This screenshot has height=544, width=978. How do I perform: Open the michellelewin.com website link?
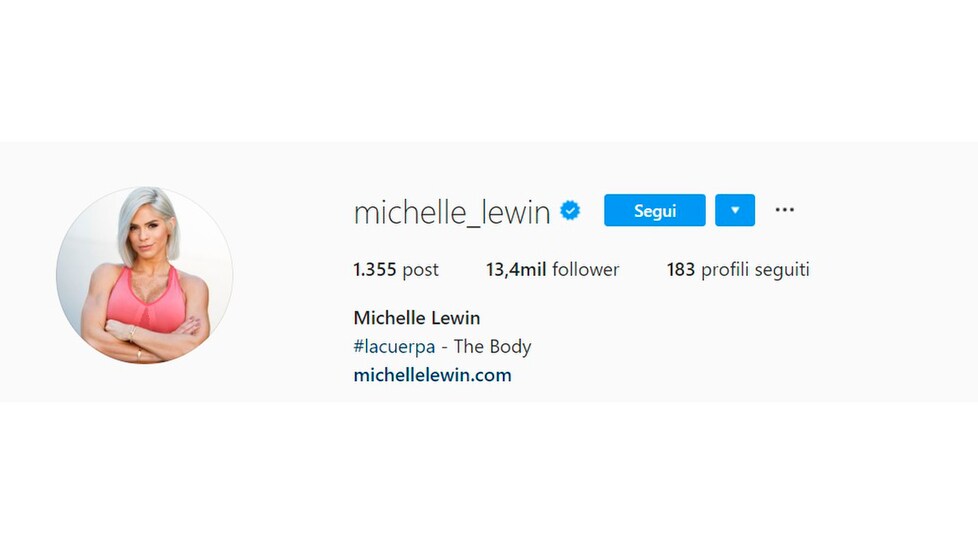[432, 375]
